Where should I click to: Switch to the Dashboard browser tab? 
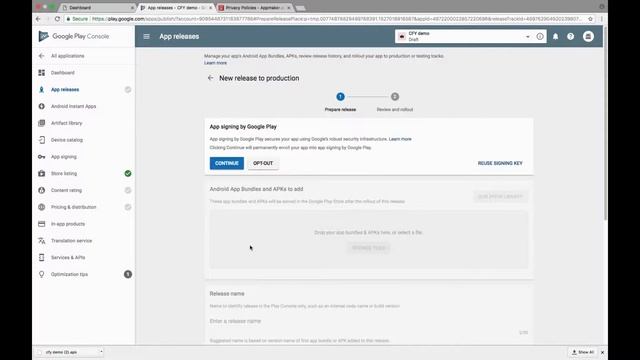(x=97, y=8)
